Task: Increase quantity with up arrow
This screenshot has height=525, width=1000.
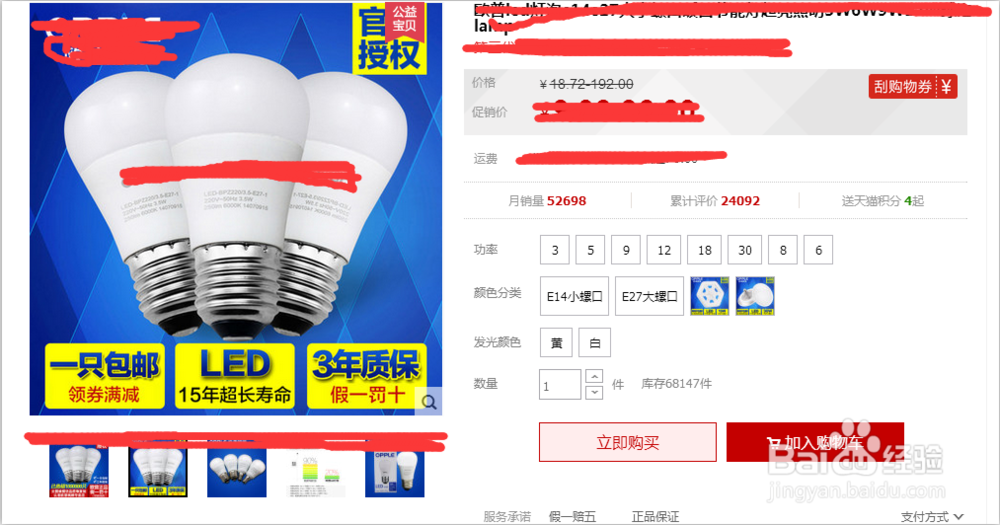Action: (x=594, y=376)
